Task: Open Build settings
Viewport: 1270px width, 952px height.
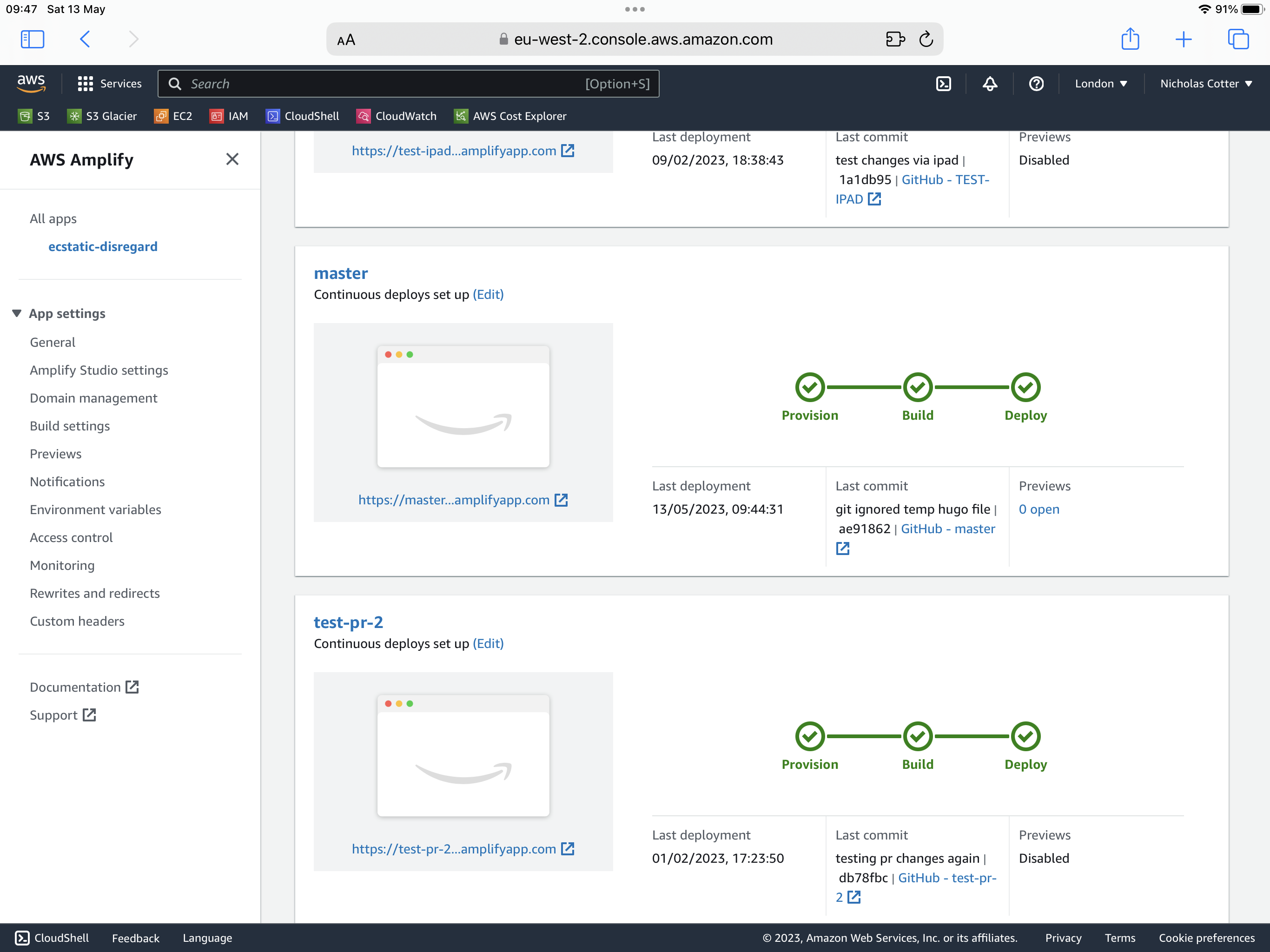Action: click(x=69, y=426)
